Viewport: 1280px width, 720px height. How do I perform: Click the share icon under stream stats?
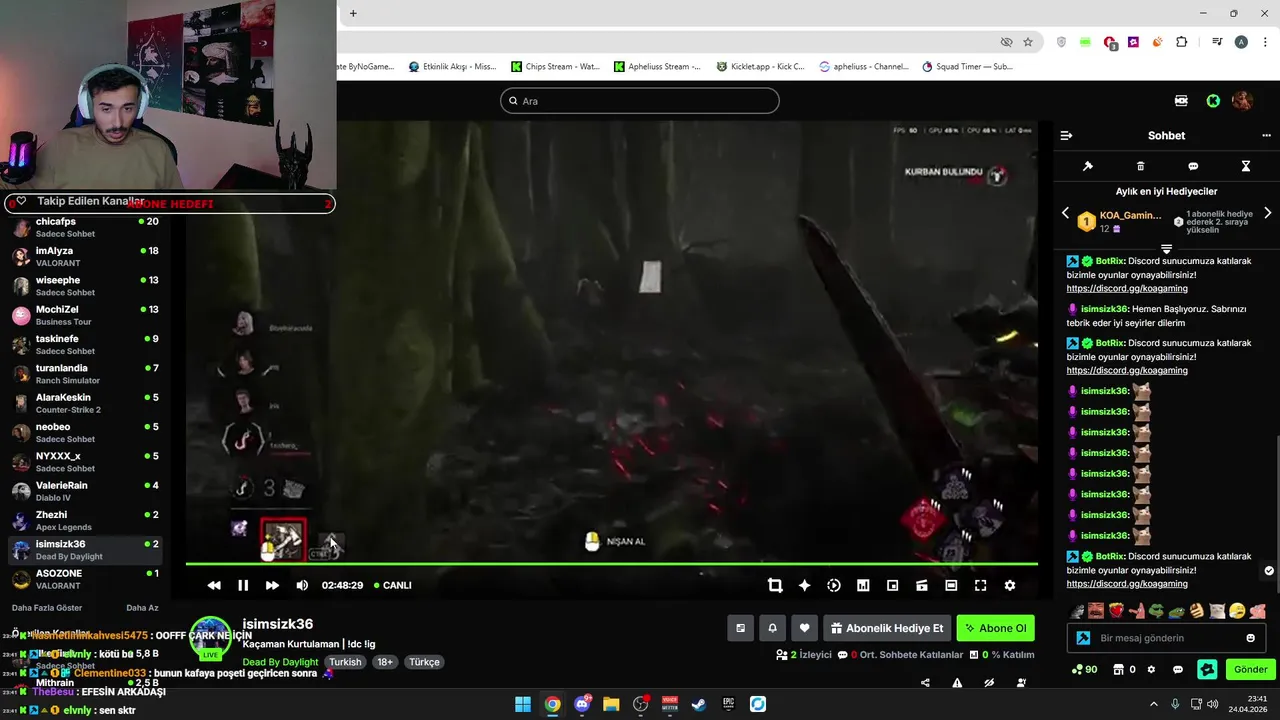pyautogui.click(x=925, y=683)
